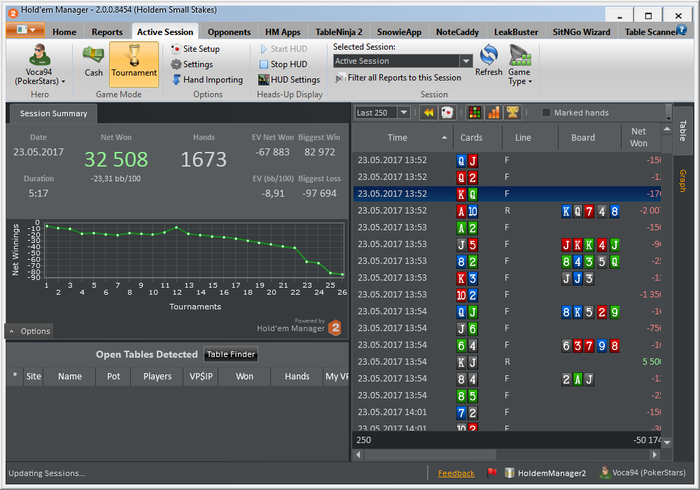Open the SnowieApp tab
The height and width of the screenshot is (490, 700).
(x=399, y=32)
